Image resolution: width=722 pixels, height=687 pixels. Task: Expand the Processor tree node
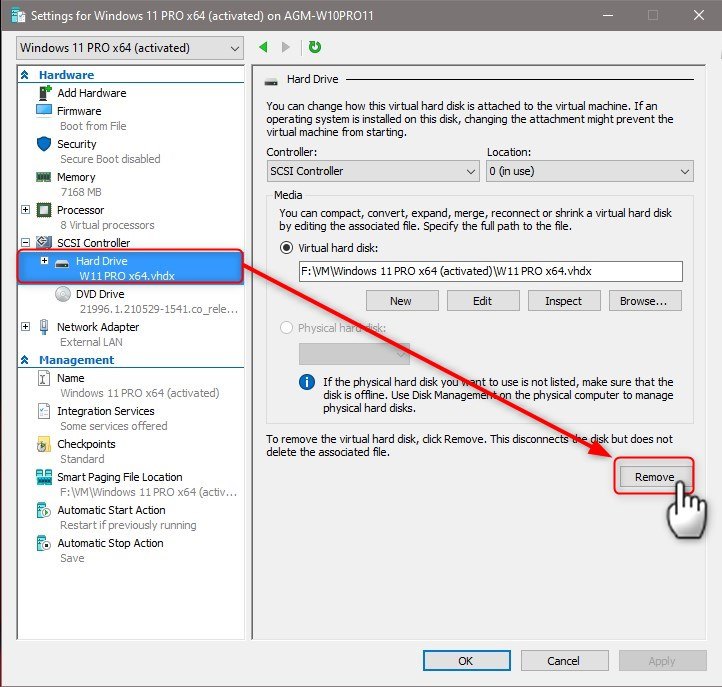pos(25,210)
